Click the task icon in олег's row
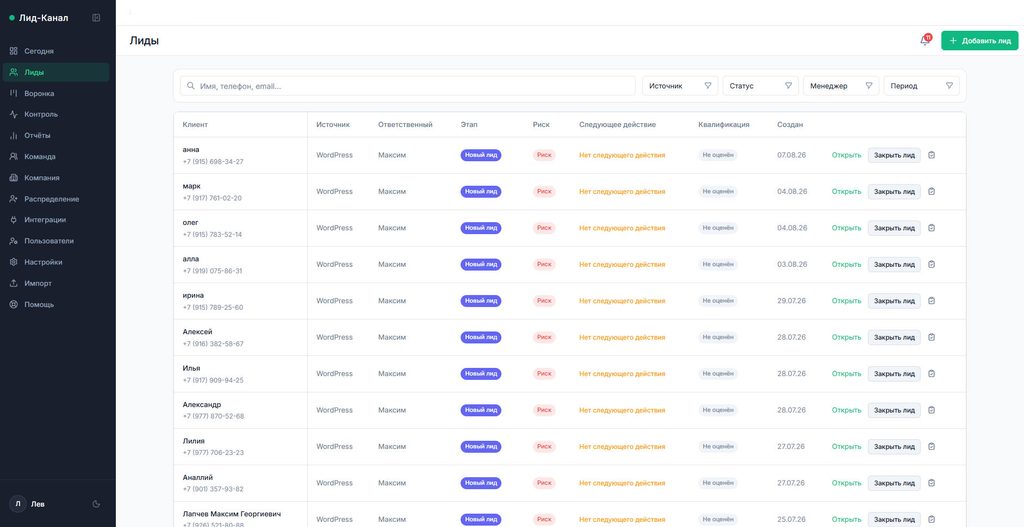 931,228
